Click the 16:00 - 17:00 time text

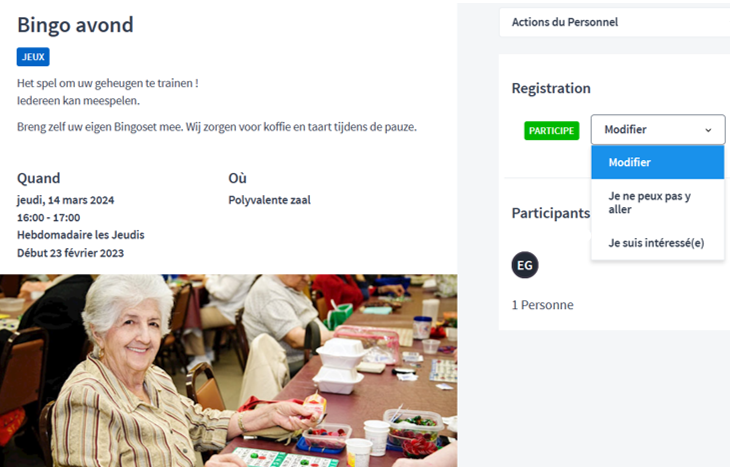click(48, 217)
